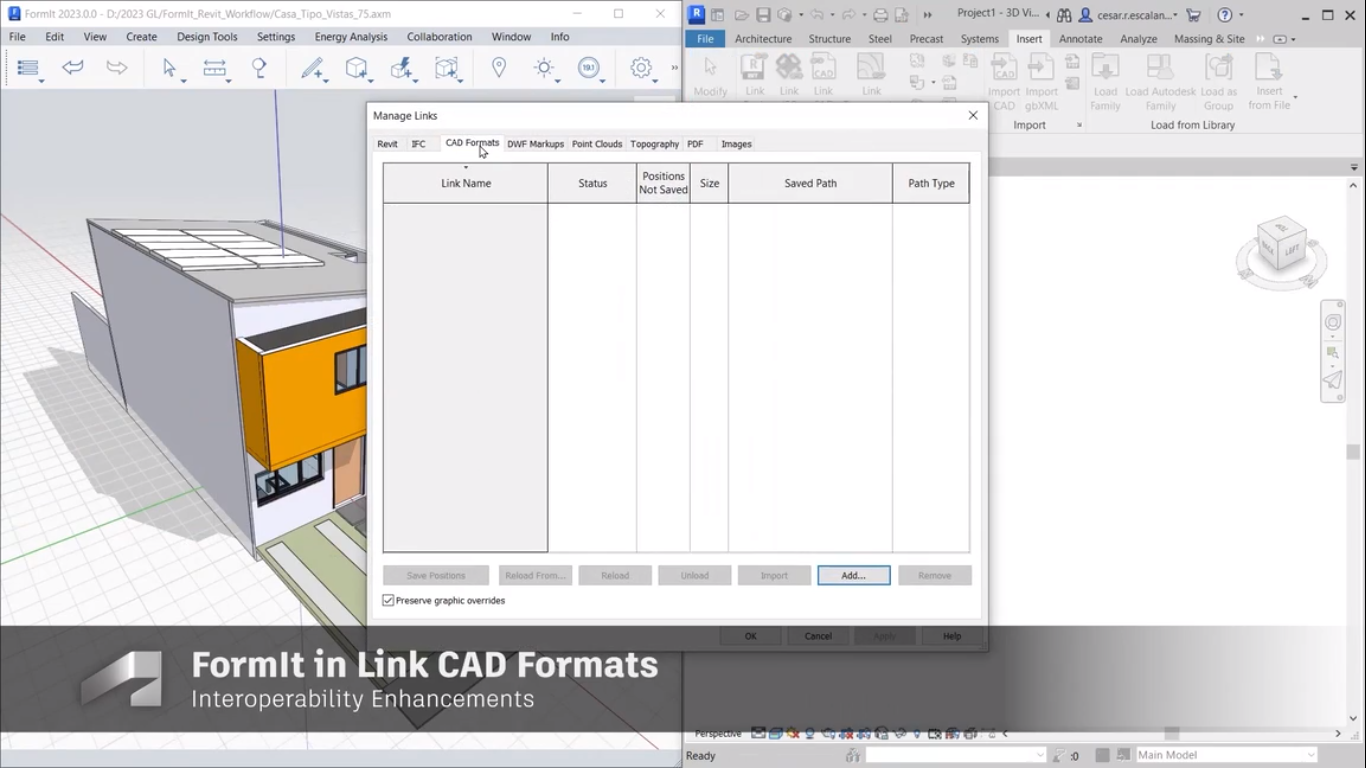Click the Revit Open folder icon
This screenshot has width=1366, height=768.
point(741,15)
